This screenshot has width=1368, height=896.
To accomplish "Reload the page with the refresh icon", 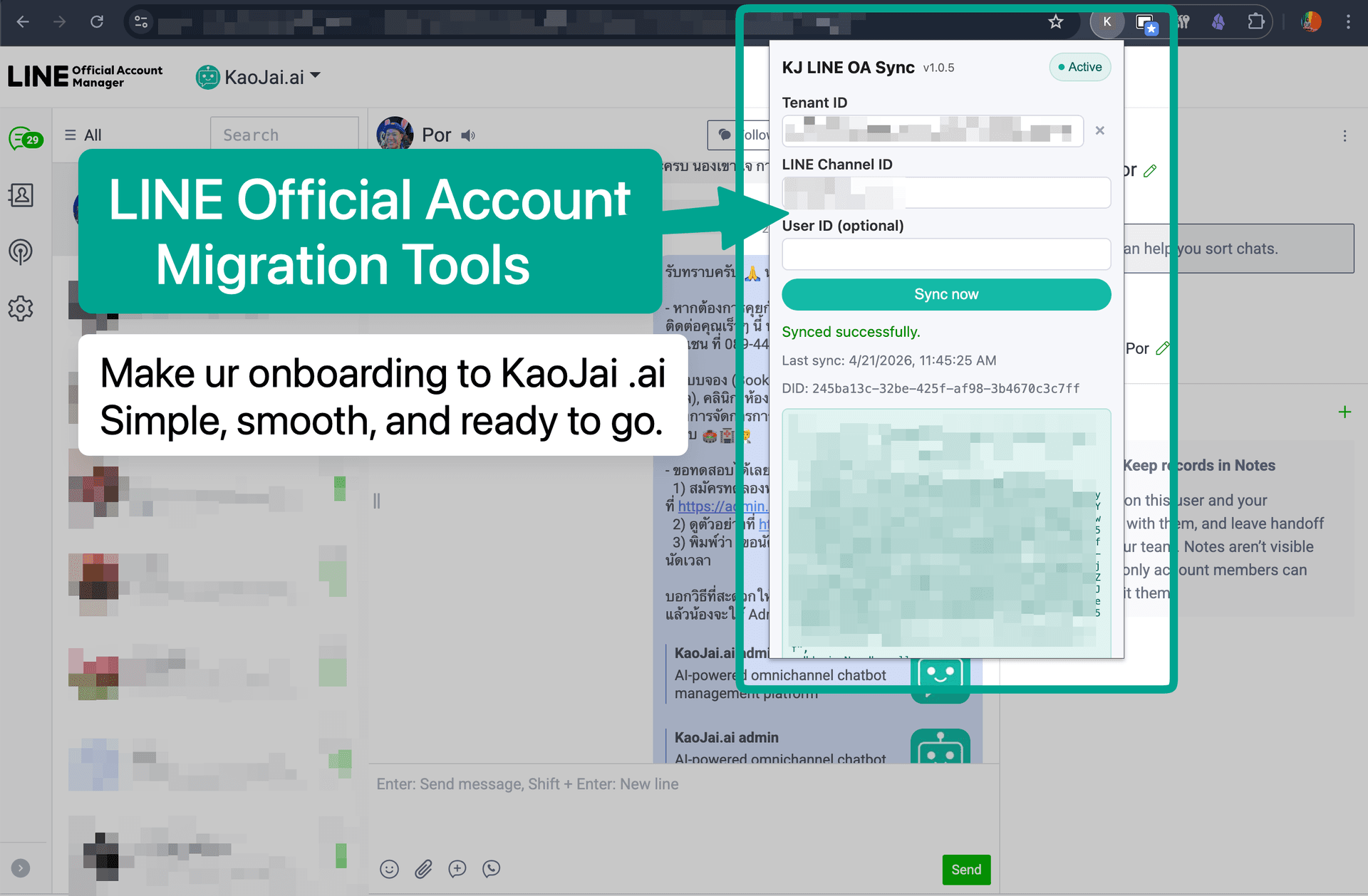I will click(97, 22).
